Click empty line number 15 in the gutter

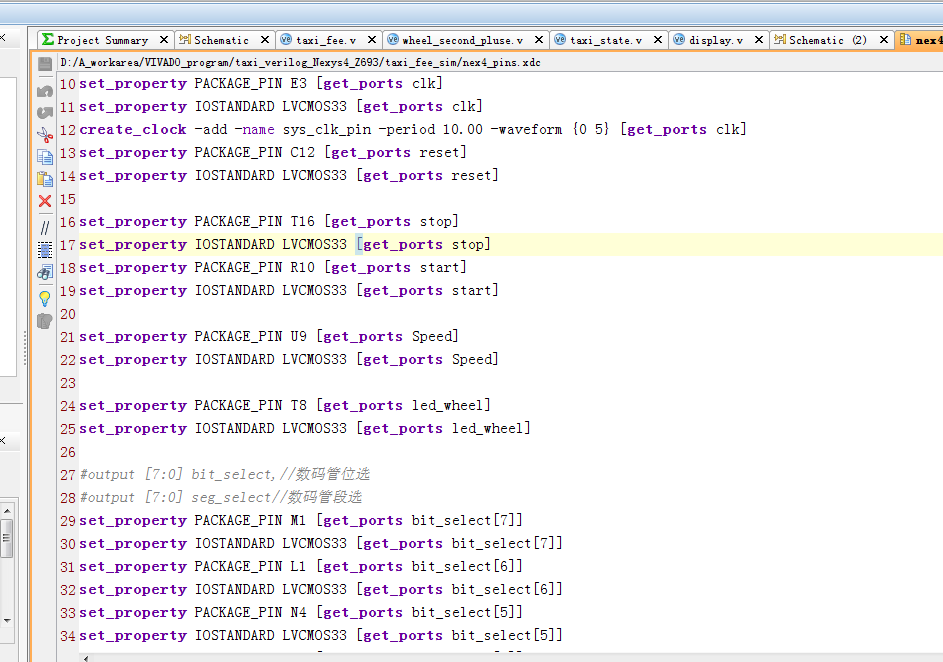coord(68,199)
